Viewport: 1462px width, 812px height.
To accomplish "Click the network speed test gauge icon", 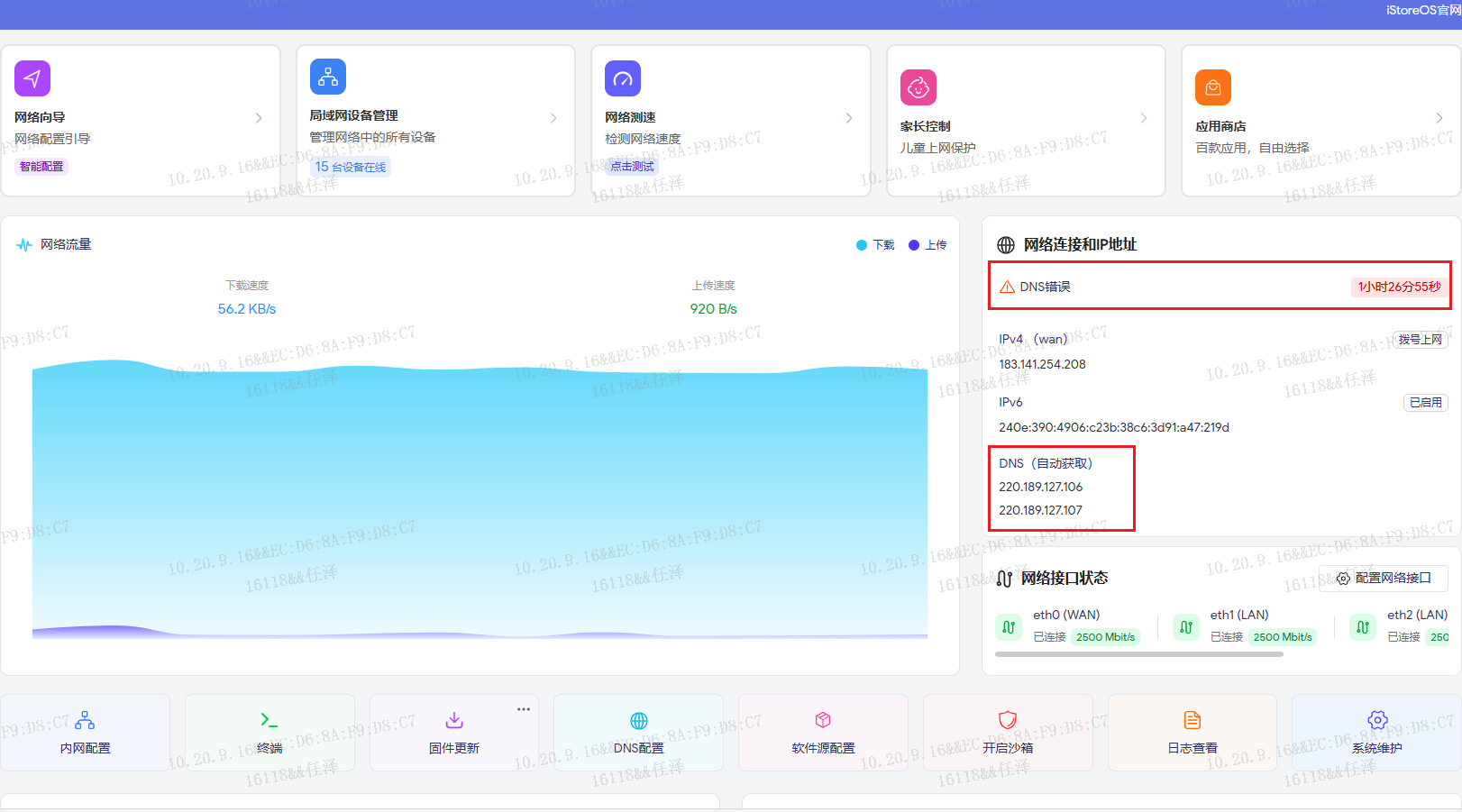I will pos(623,78).
